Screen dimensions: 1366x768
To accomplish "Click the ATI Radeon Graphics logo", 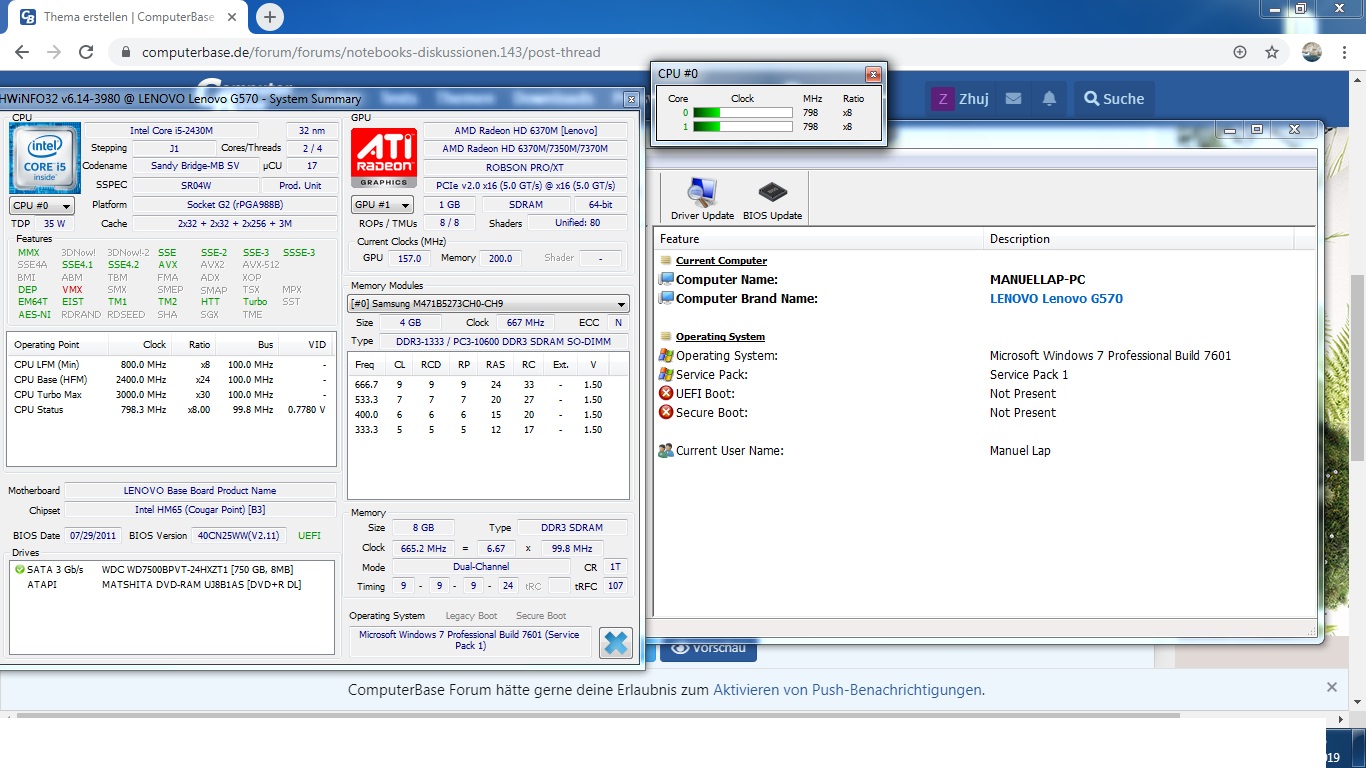I will pyautogui.click(x=384, y=157).
